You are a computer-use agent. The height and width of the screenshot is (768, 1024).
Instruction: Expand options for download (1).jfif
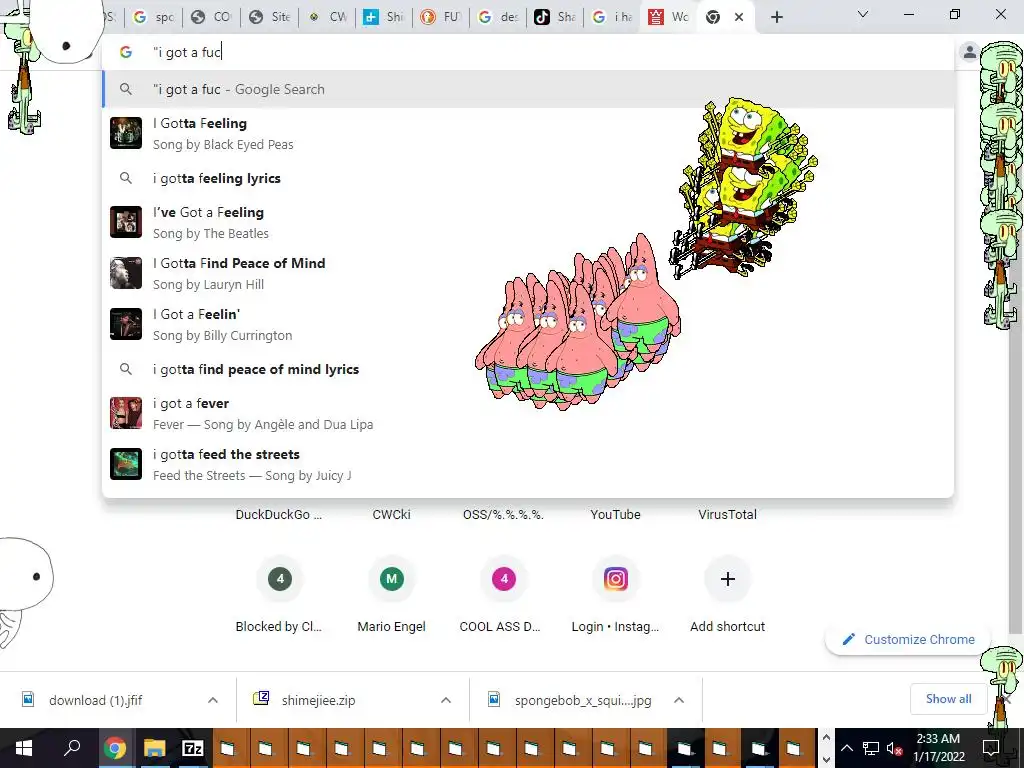point(213,700)
